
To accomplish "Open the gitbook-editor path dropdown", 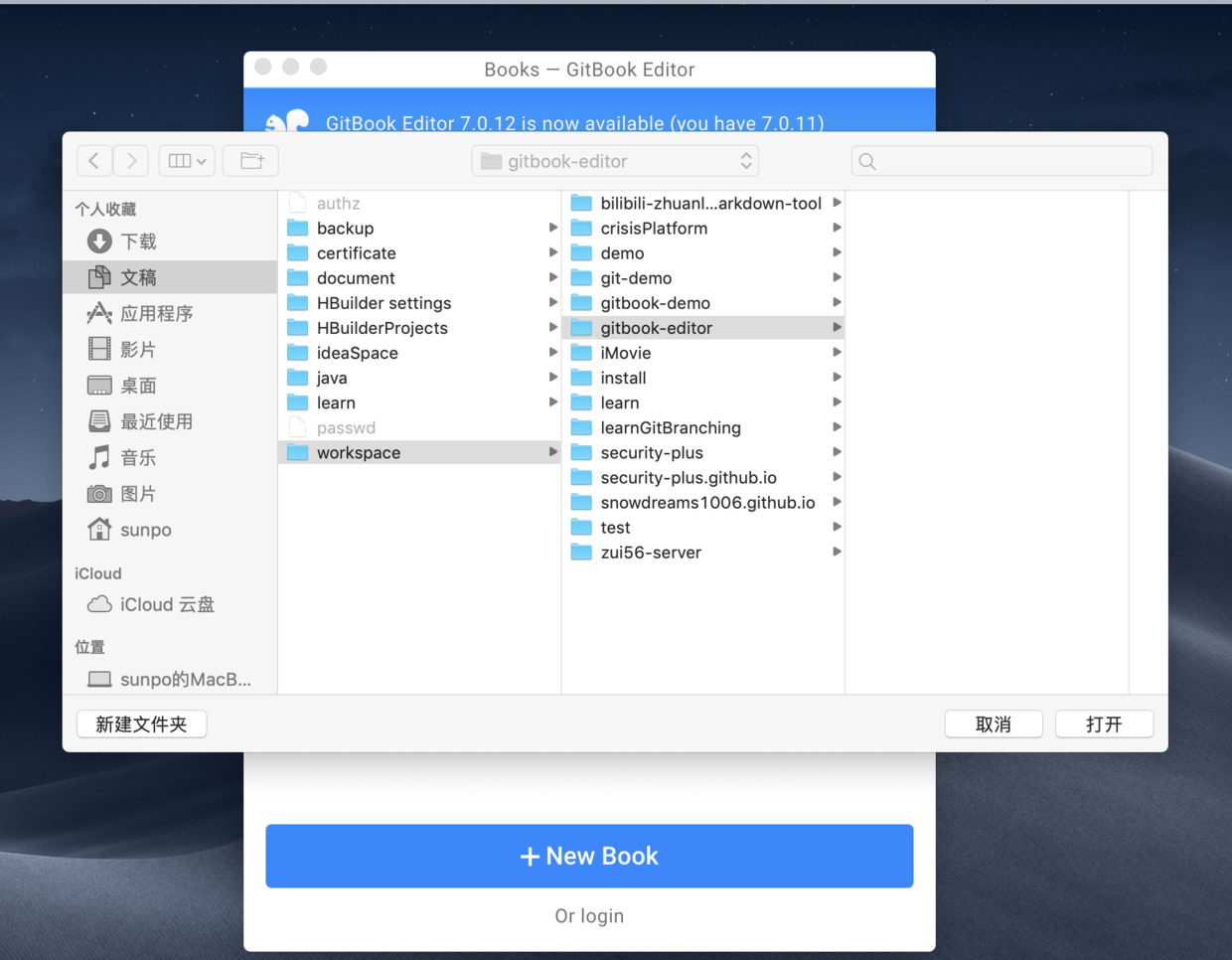I will [x=614, y=160].
